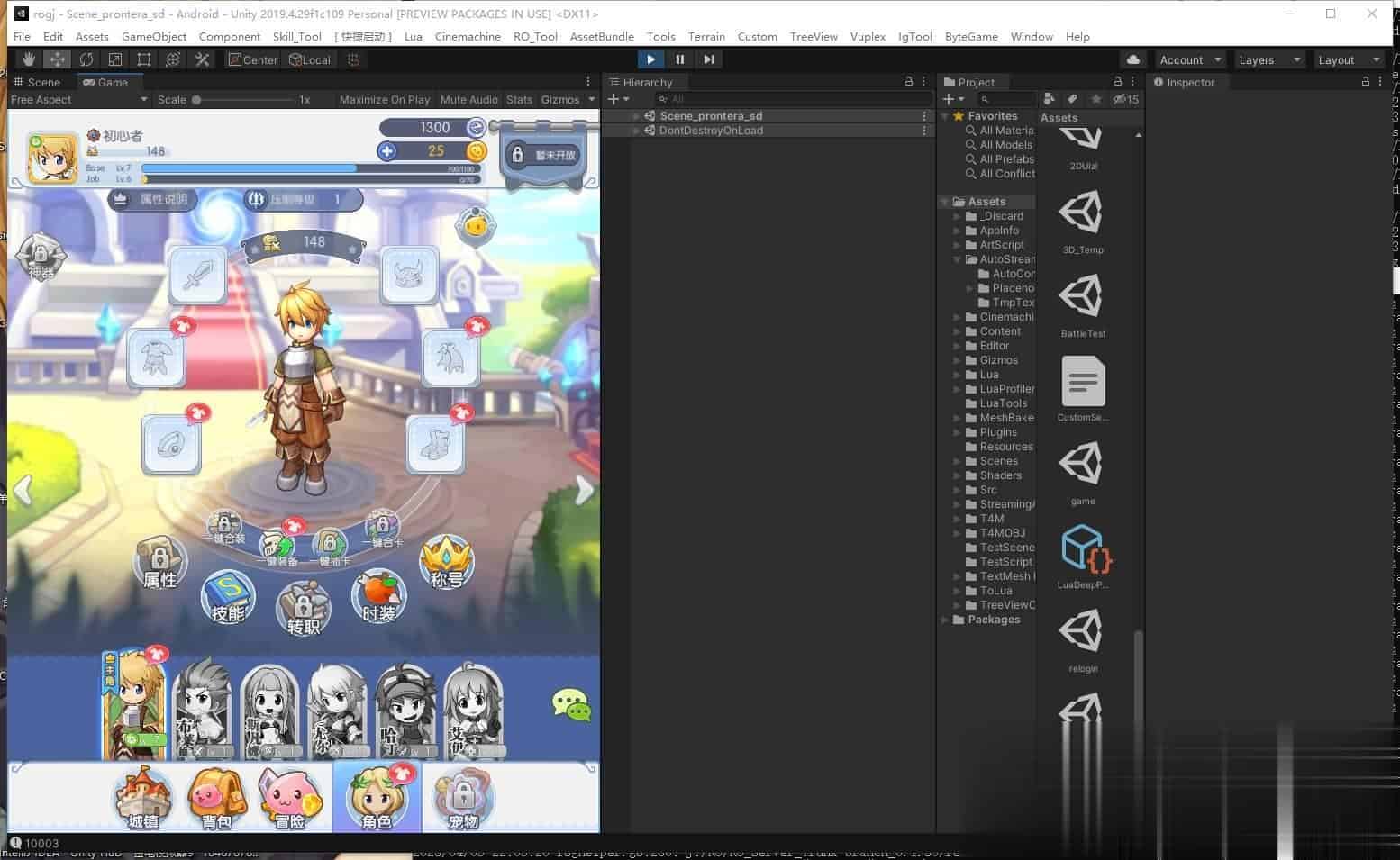Open the File menu

[23, 37]
